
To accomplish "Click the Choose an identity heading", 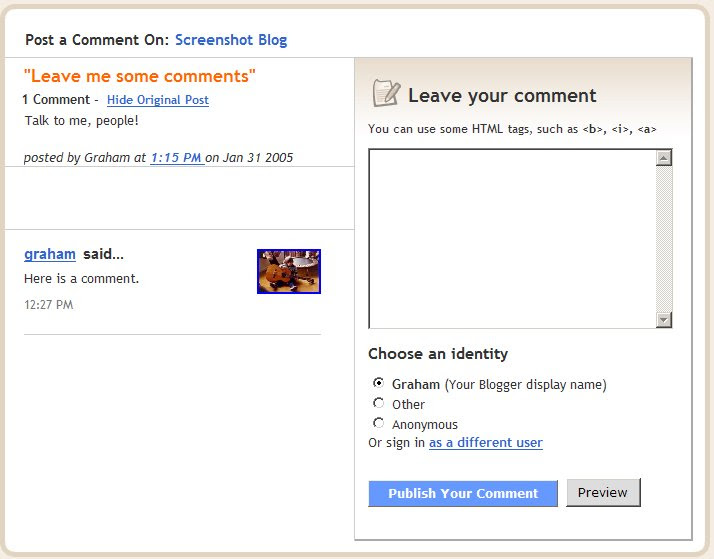I will pos(438,354).
